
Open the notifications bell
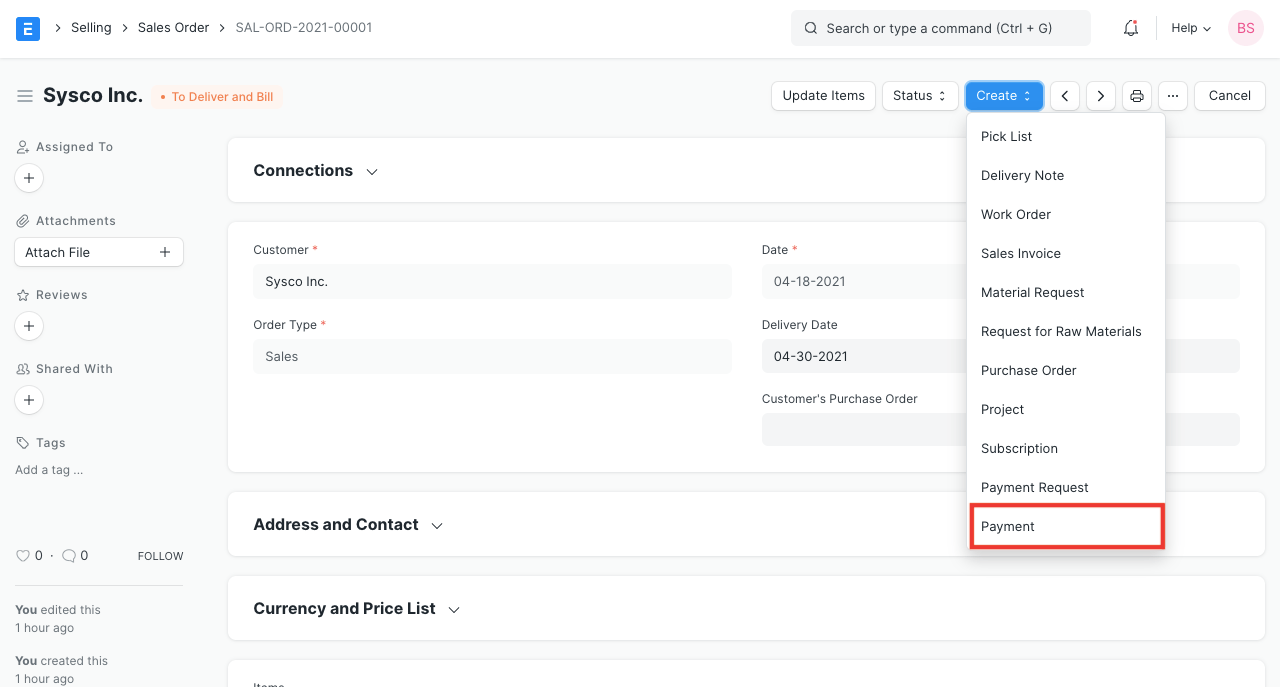pyautogui.click(x=1130, y=28)
